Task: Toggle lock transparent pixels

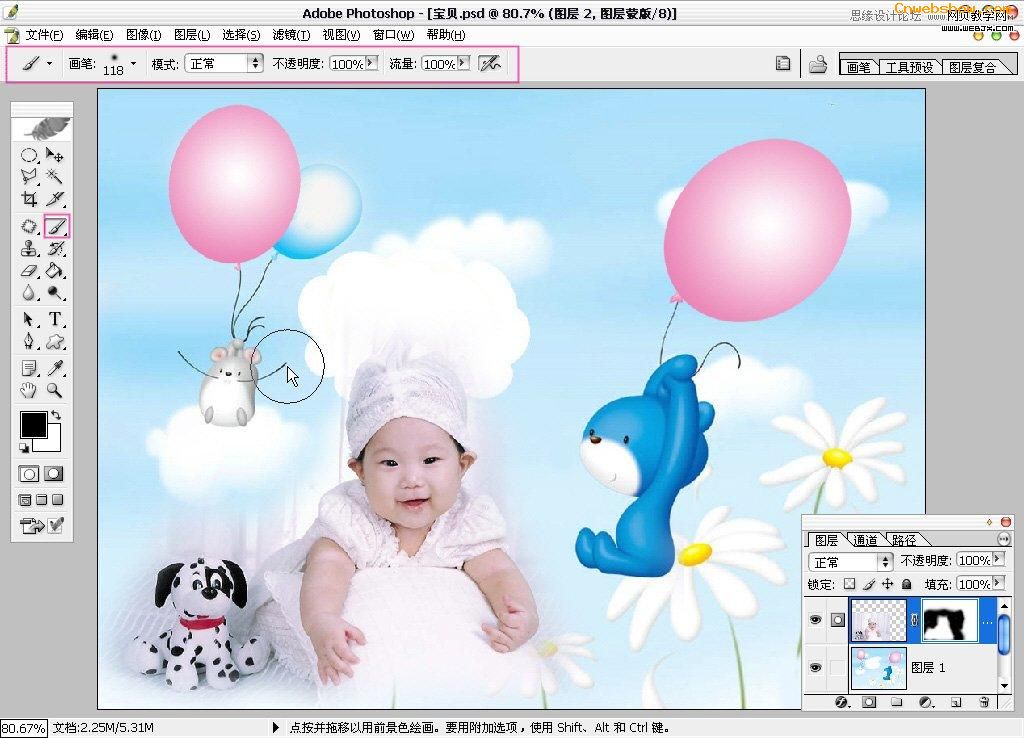Action: 849,584
